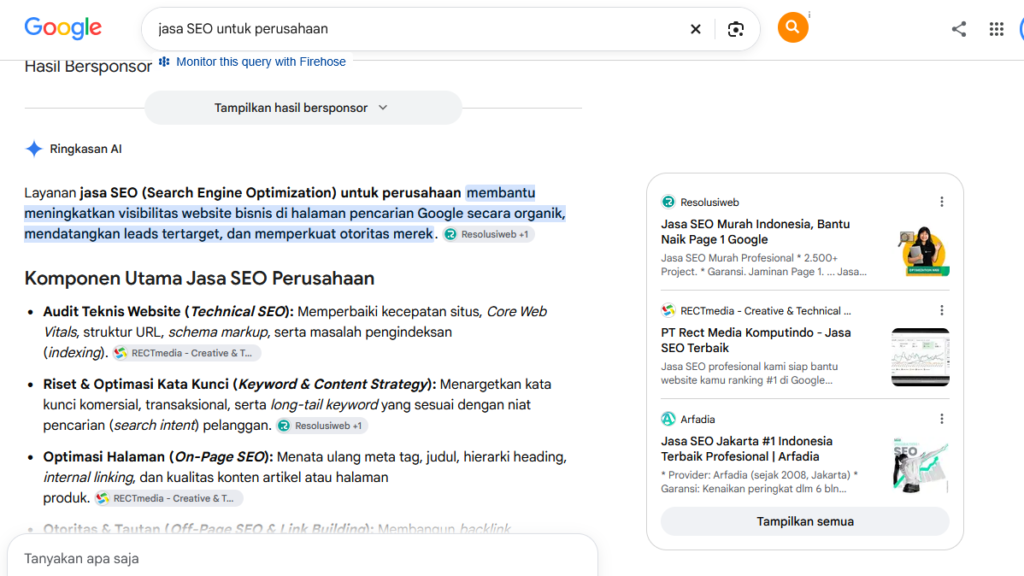Click the Arfadia favicon in source card
The height and width of the screenshot is (576, 1024).
[x=668, y=419]
